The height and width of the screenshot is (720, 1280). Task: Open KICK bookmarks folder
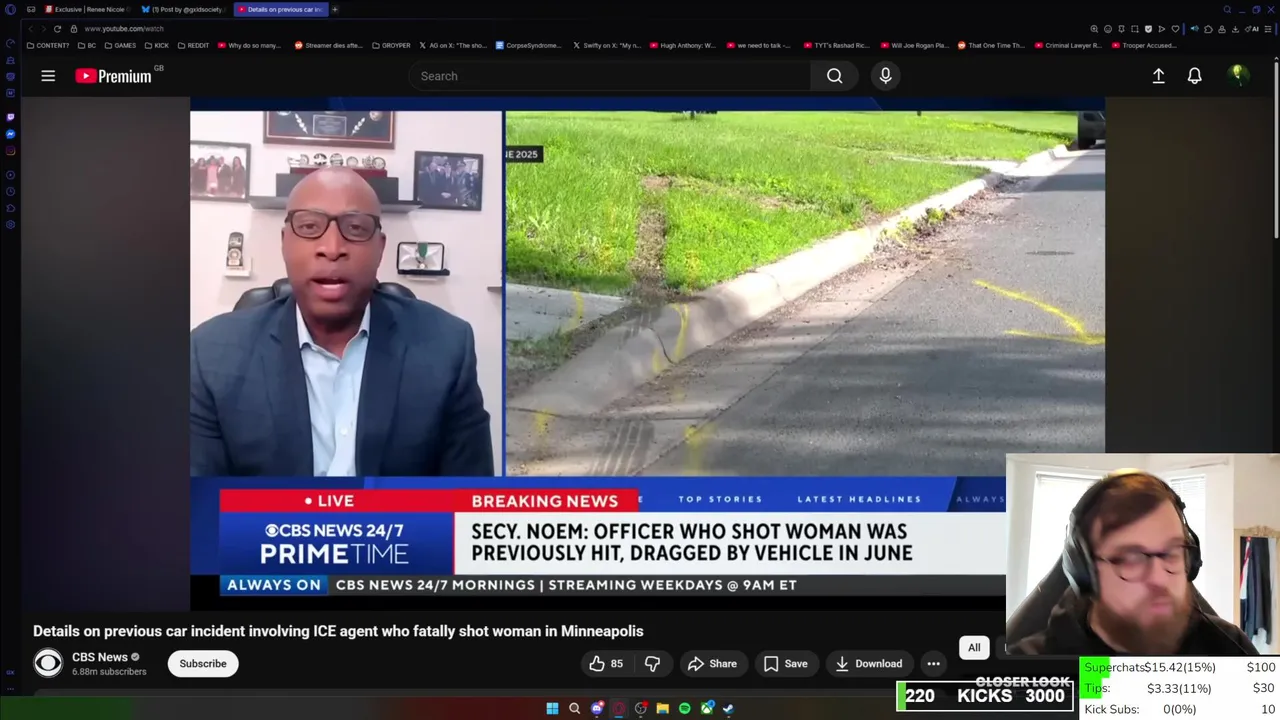(x=157, y=45)
